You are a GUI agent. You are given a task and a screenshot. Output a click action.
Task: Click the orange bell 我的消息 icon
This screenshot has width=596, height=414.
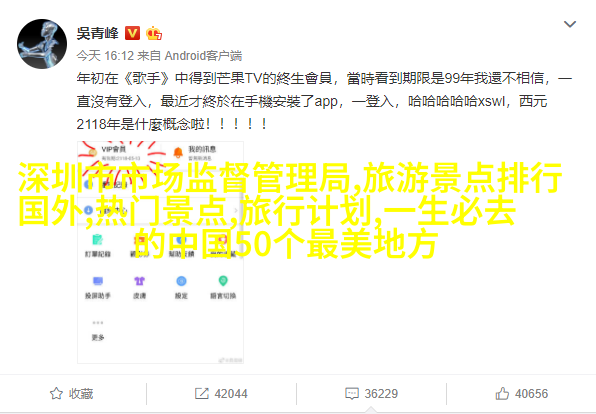pyautogui.click(x=178, y=152)
